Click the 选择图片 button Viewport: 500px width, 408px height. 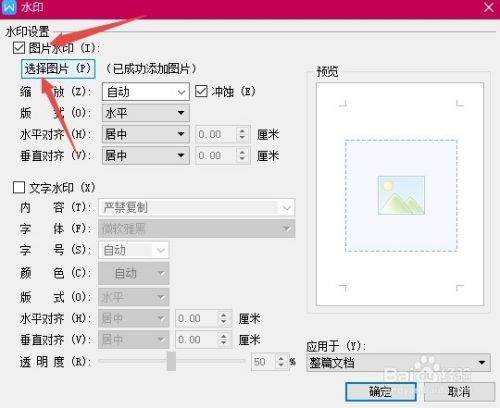click(x=58, y=69)
